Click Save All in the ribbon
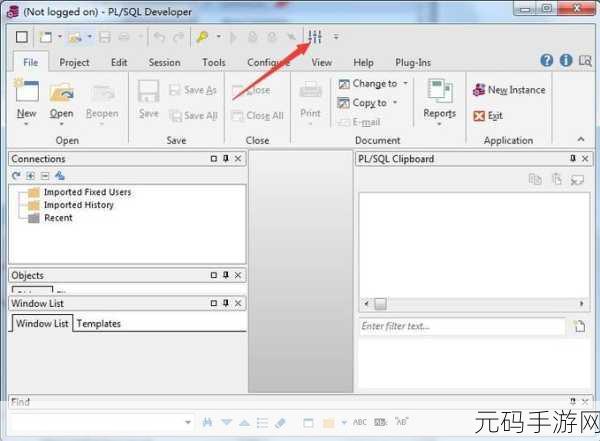Image resolution: width=600 pixels, height=441 pixels. [193, 115]
